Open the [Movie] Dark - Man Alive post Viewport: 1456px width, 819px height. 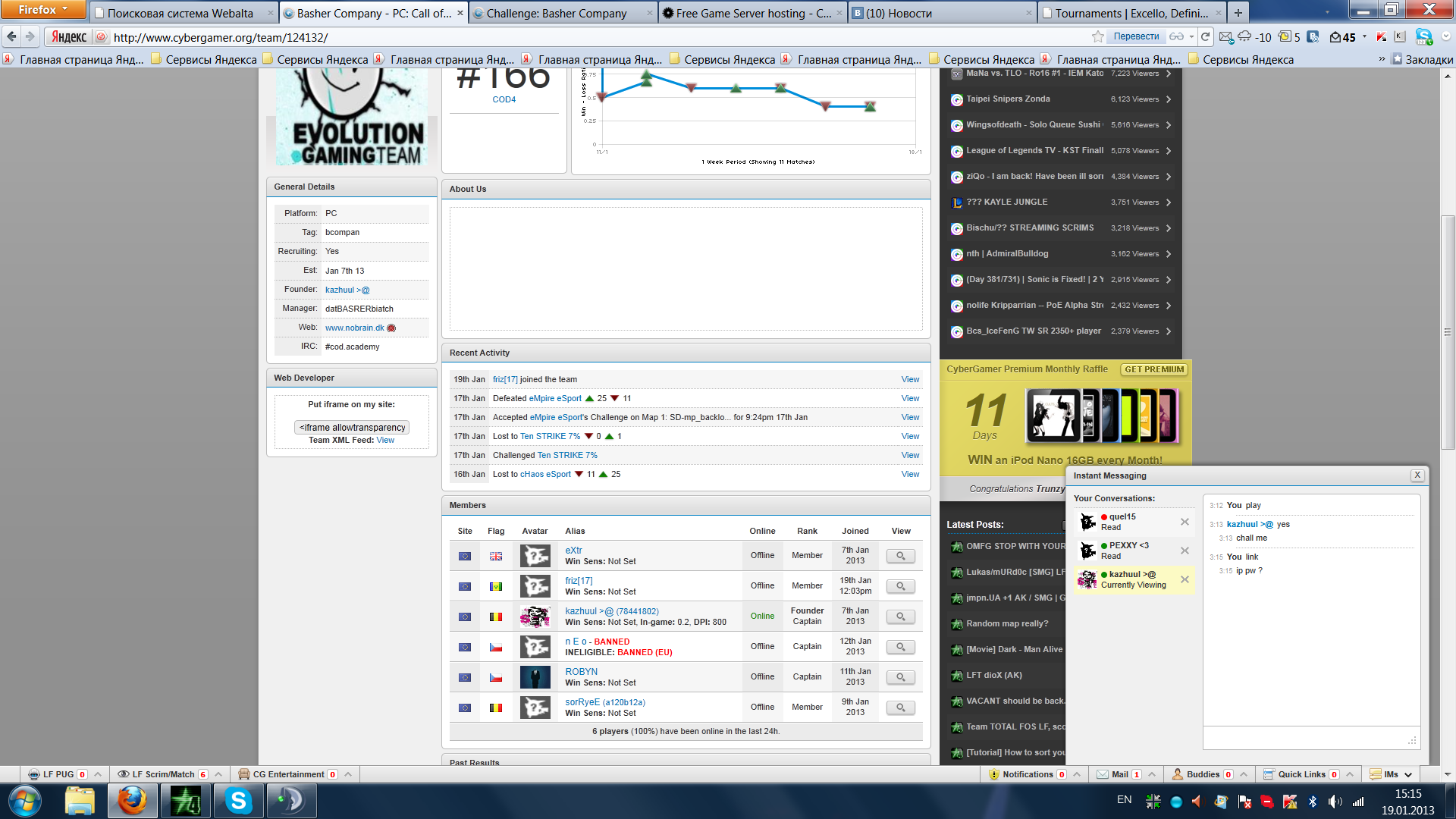pyautogui.click(x=1014, y=649)
